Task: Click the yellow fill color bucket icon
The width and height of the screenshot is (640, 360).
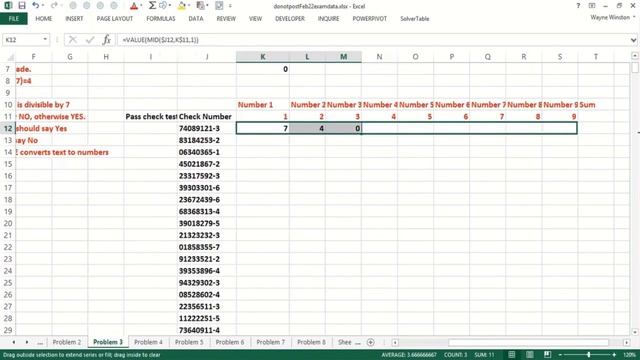Action: pyautogui.click(x=182, y=6)
